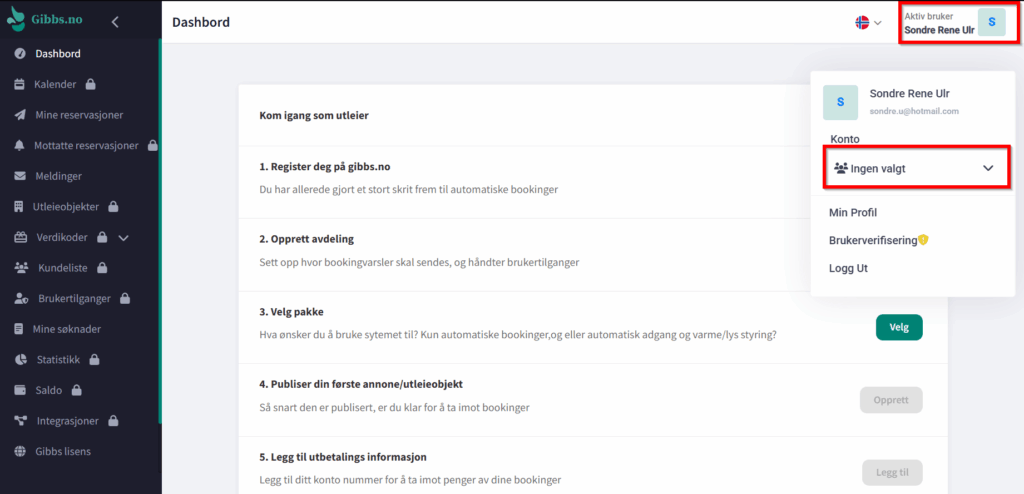Click the user avatar in the top bar
The image size is (1024, 494).
[991, 22]
